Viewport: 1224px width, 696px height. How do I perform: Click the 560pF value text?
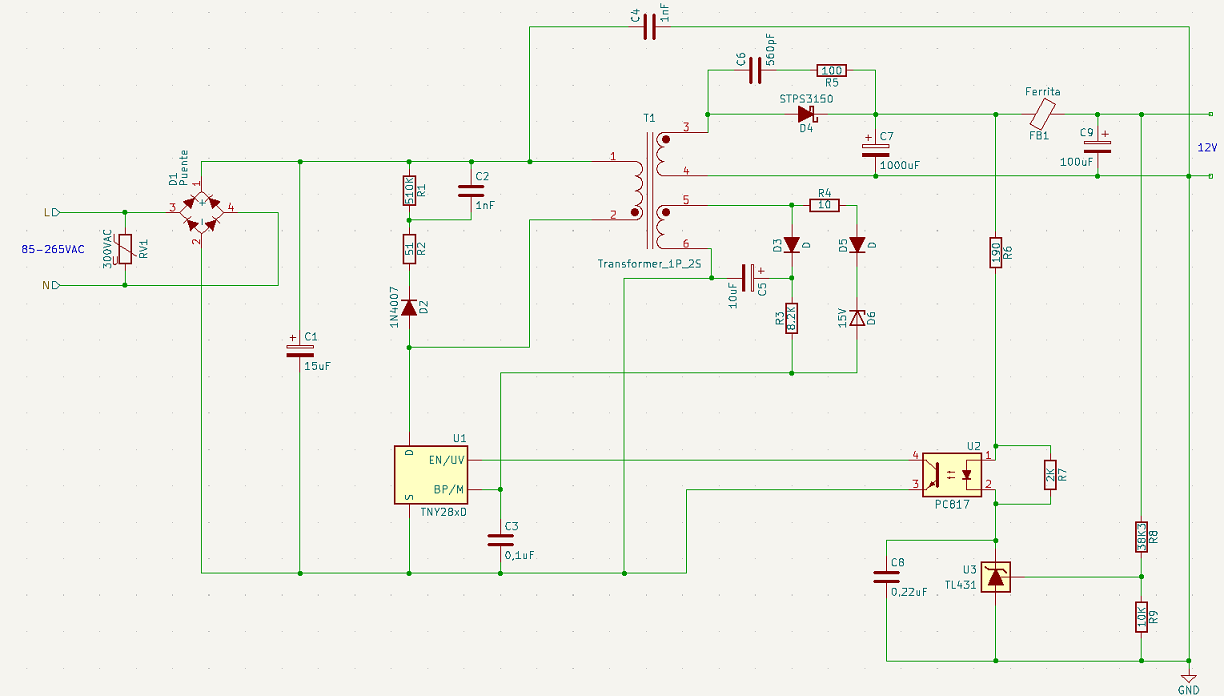pos(770,49)
